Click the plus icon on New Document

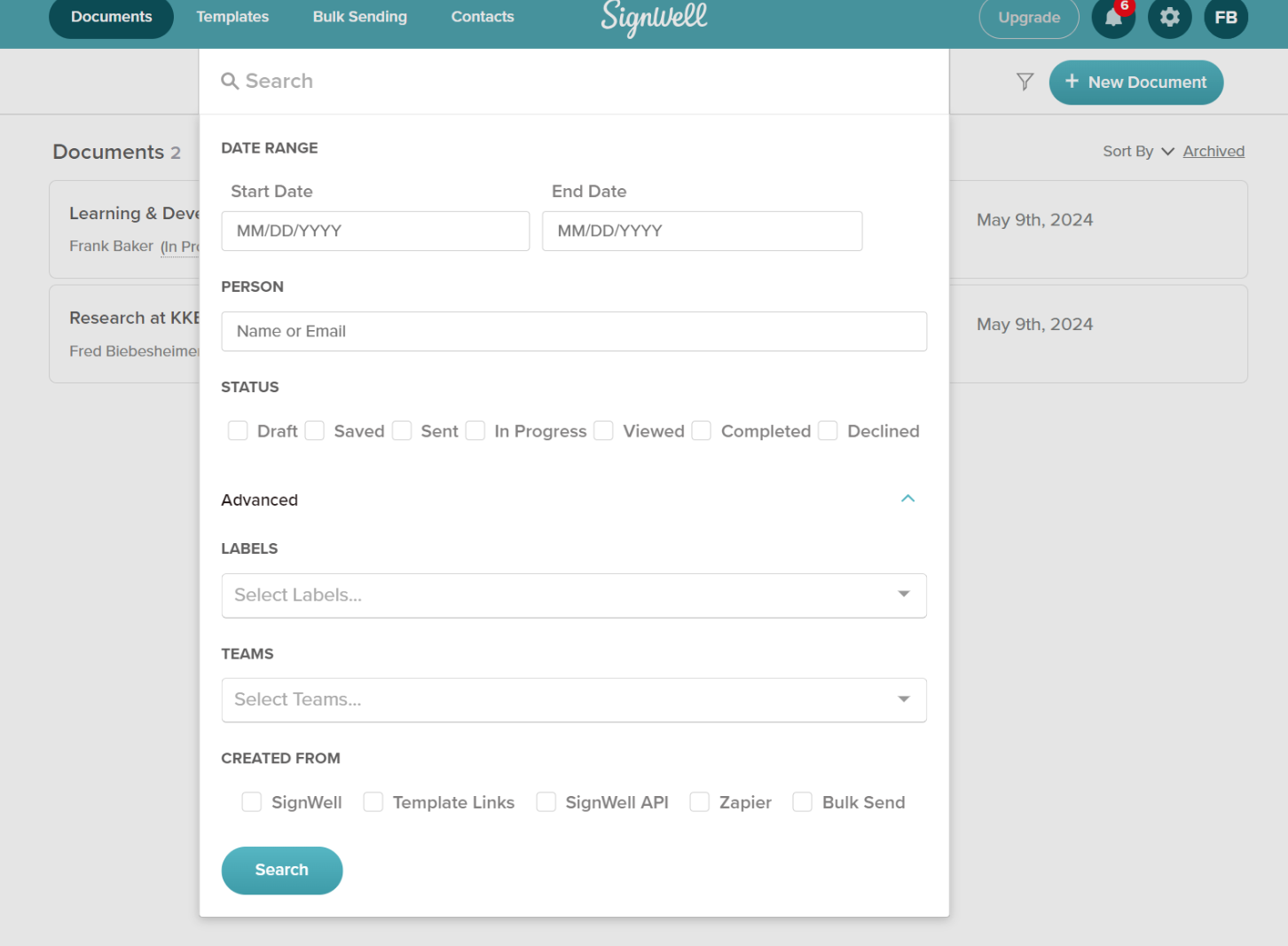click(1071, 82)
